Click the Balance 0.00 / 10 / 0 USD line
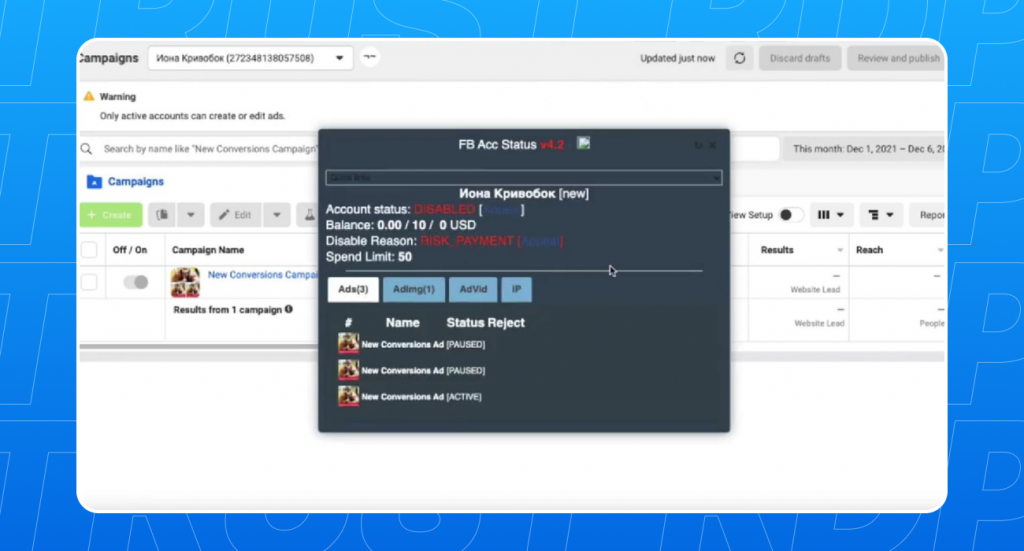 coord(401,225)
